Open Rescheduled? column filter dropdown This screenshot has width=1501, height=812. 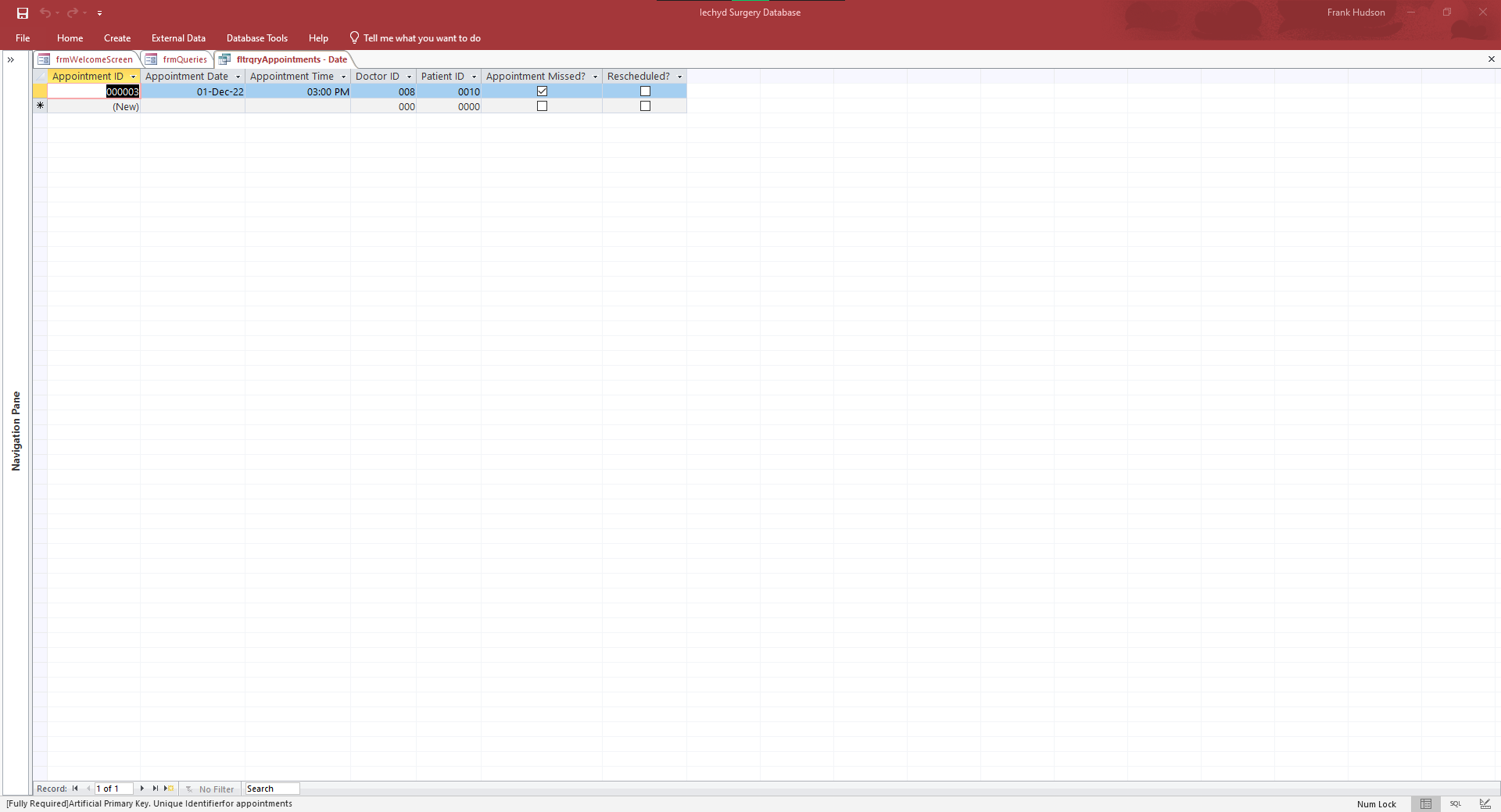click(x=679, y=77)
